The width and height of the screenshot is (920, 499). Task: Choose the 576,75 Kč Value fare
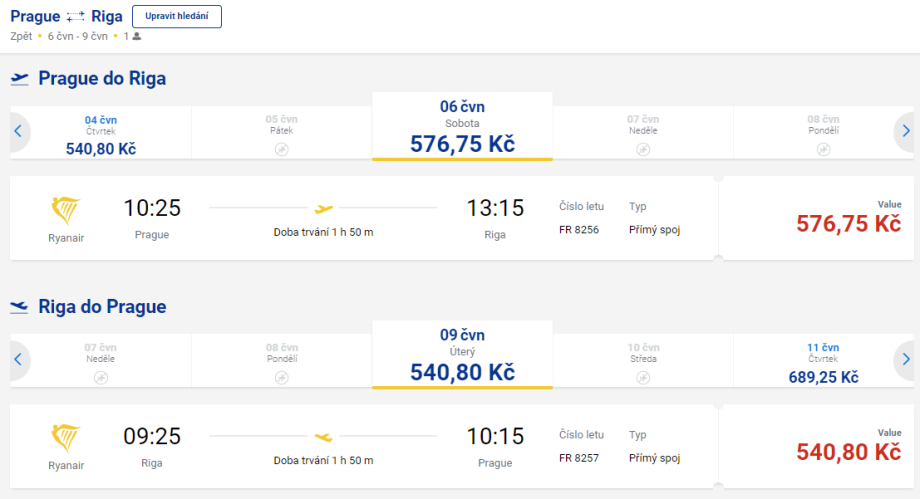pyautogui.click(x=848, y=223)
